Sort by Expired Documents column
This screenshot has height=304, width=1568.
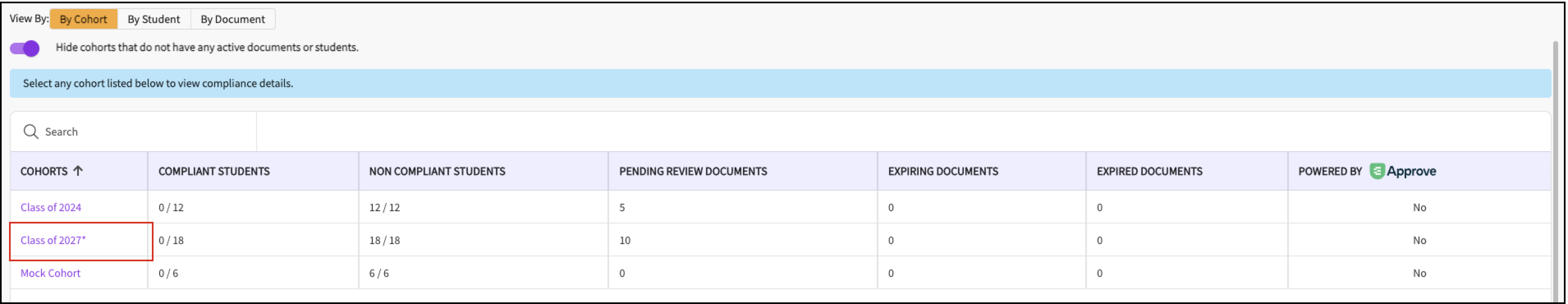tap(1149, 172)
